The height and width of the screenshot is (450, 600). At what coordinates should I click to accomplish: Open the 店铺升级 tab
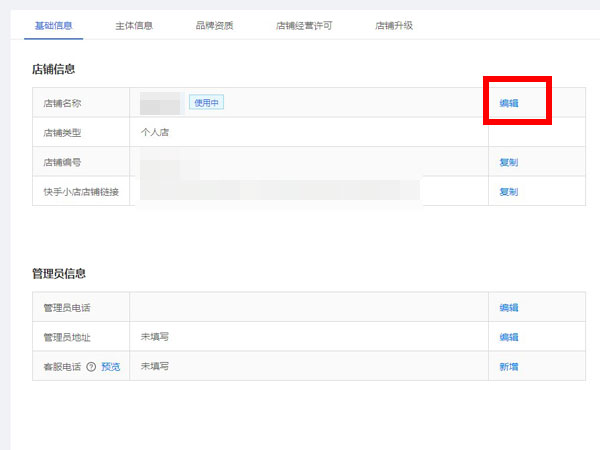coord(393,25)
